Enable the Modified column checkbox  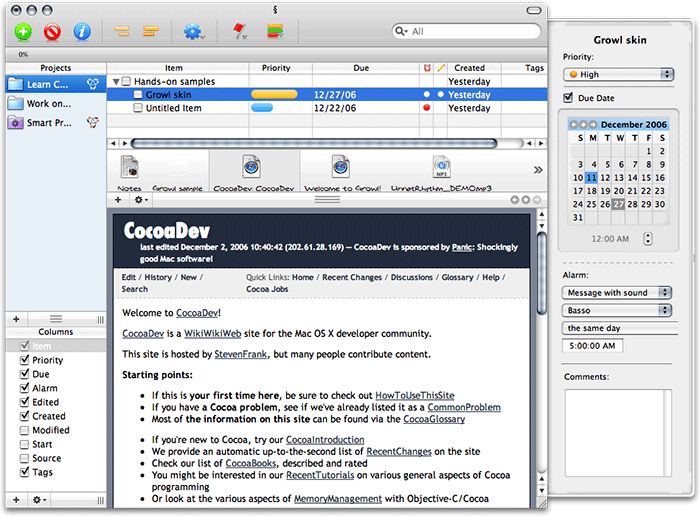[25, 430]
